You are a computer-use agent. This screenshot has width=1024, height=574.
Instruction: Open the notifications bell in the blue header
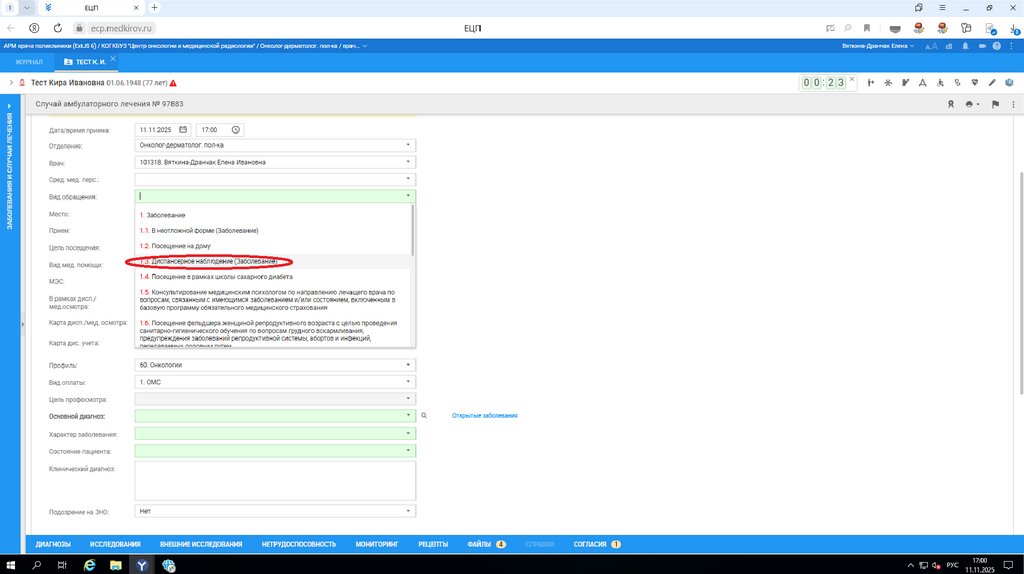point(965,46)
